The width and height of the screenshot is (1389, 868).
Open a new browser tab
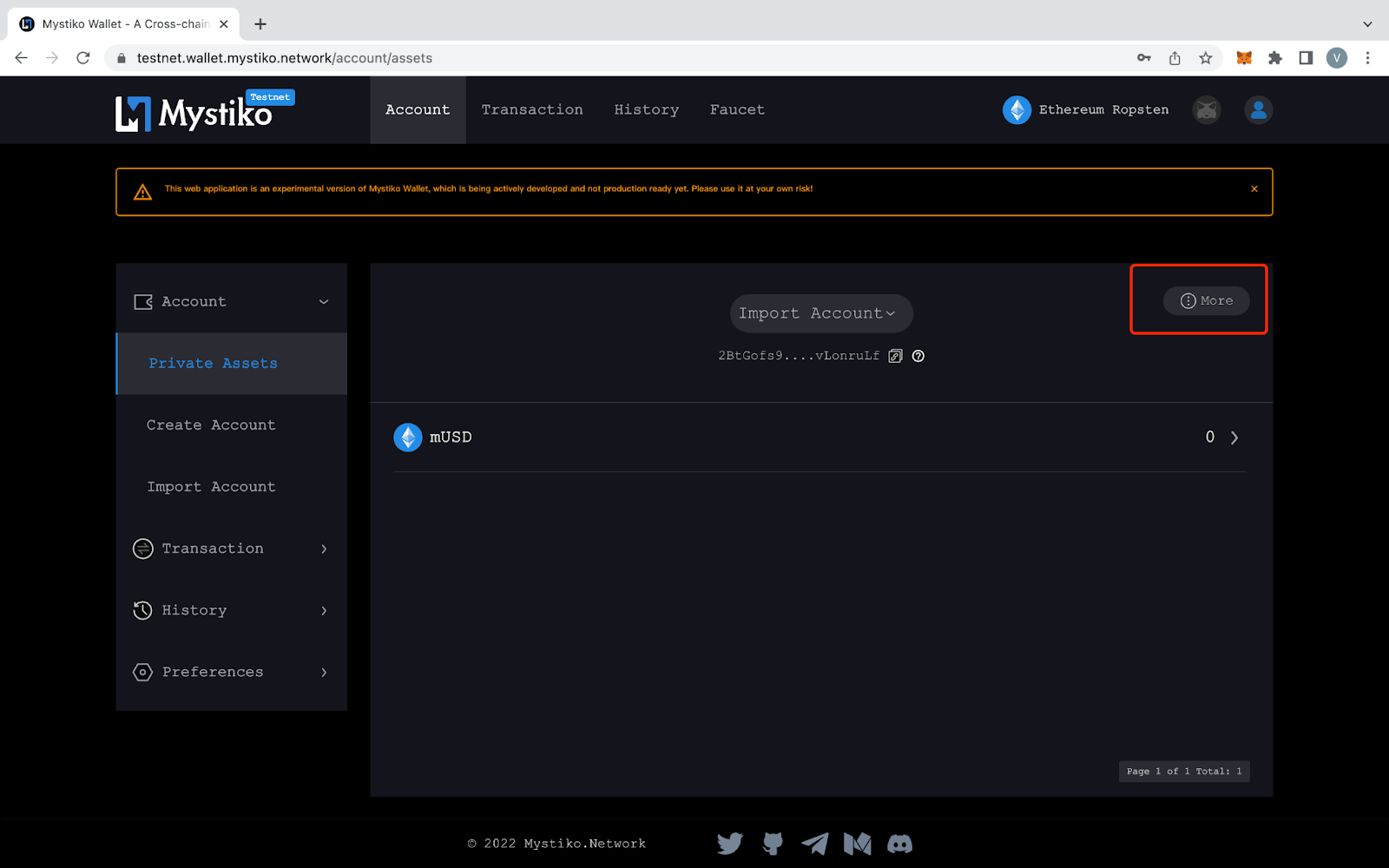tap(260, 24)
